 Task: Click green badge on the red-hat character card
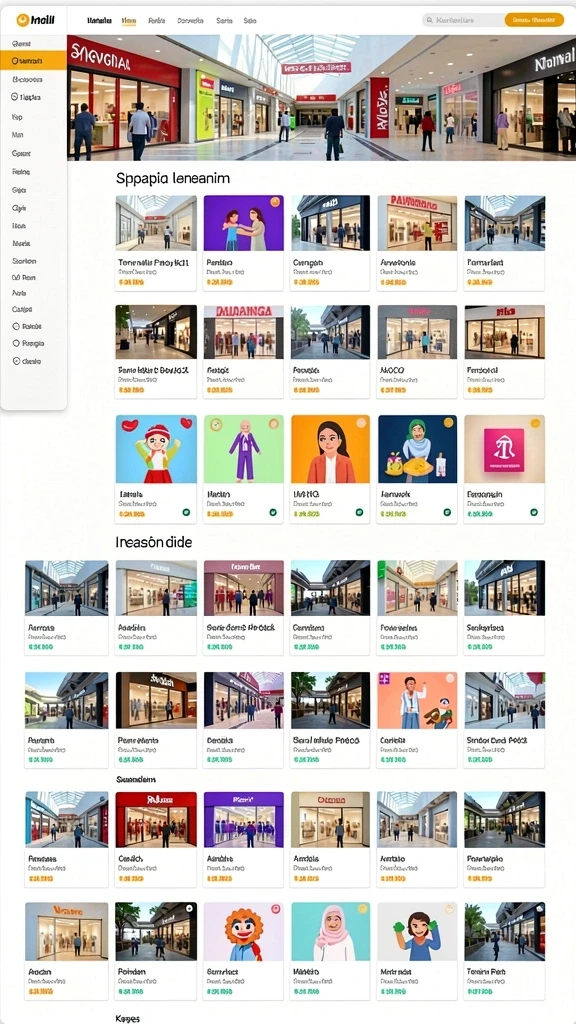point(186,513)
